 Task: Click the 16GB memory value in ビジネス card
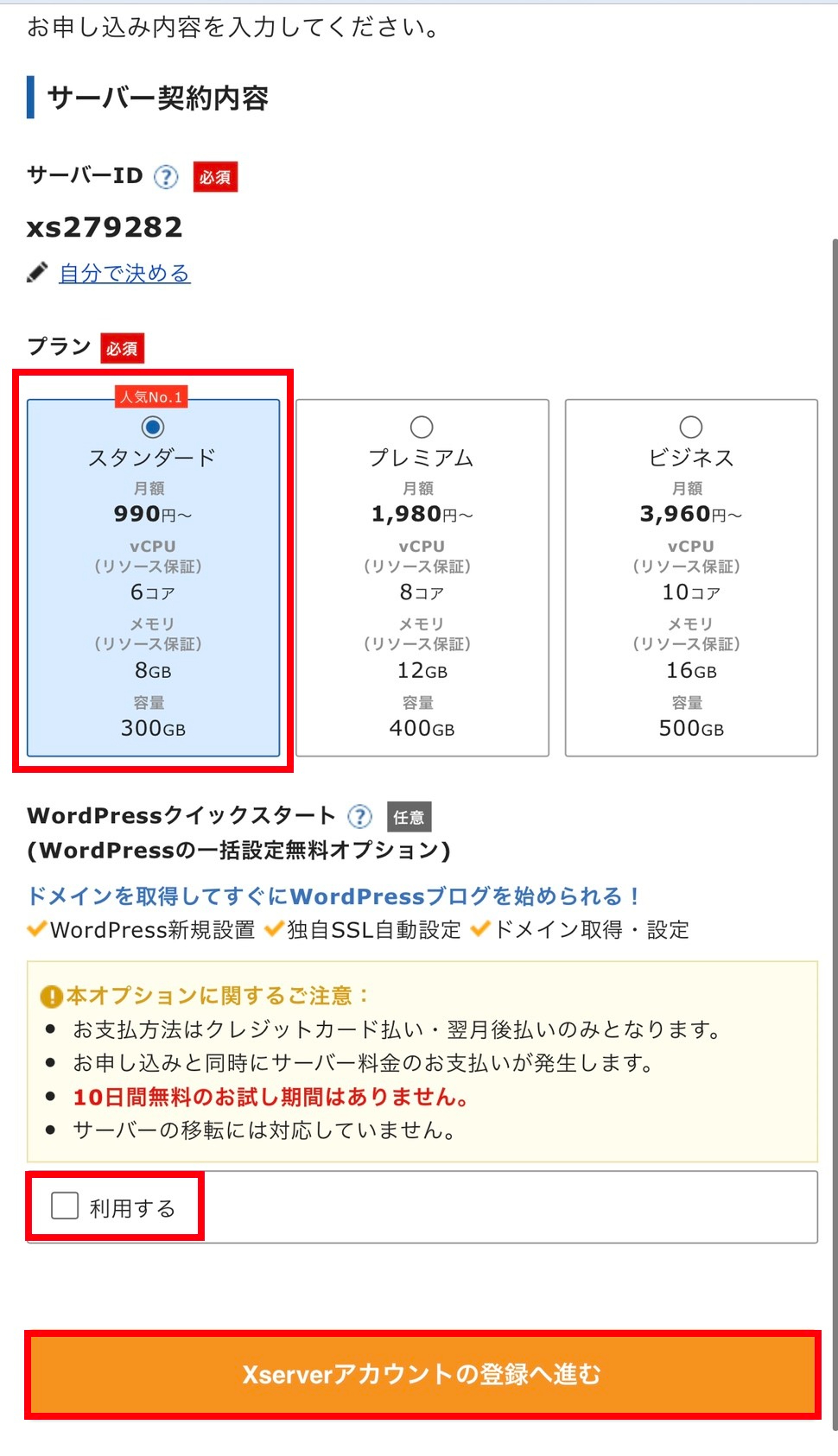tap(691, 670)
